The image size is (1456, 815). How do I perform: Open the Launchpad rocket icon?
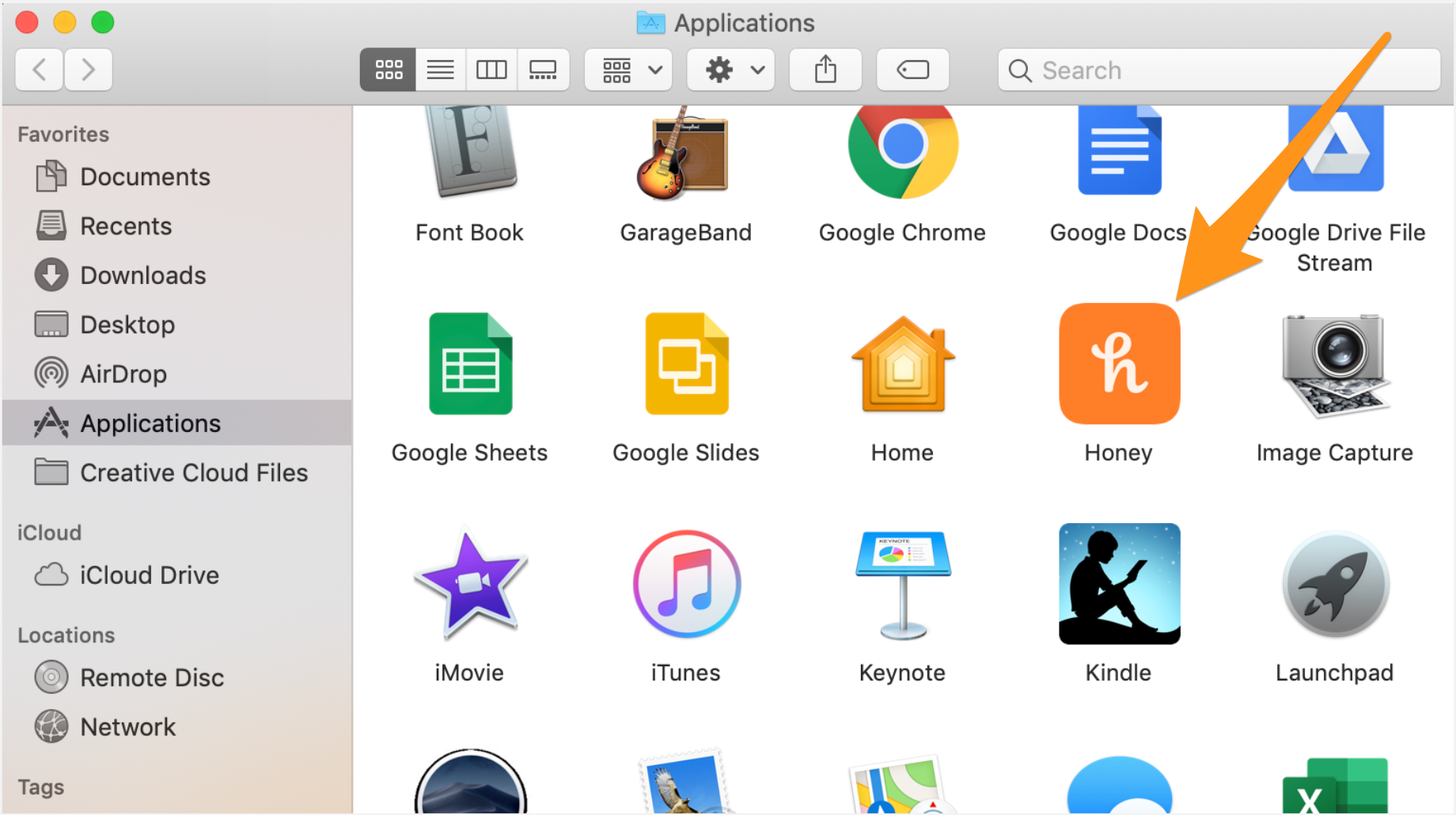[1336, 585]
